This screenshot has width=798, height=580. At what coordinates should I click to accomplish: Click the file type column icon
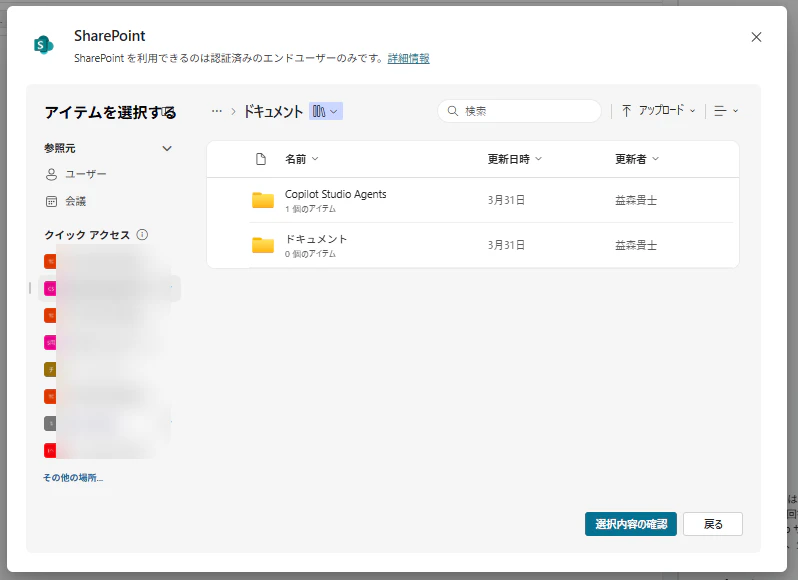(261, 159)
